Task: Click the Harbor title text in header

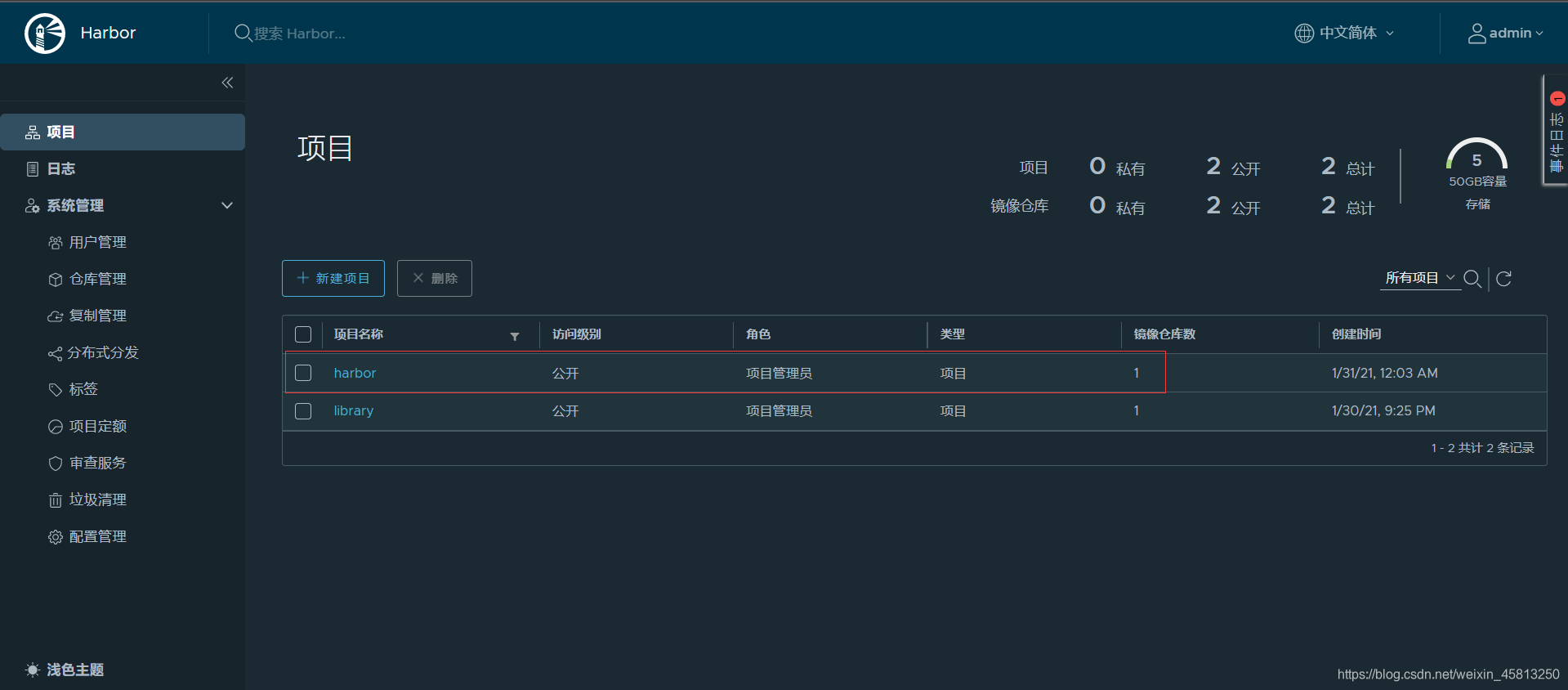Action: tap(108, 33)
